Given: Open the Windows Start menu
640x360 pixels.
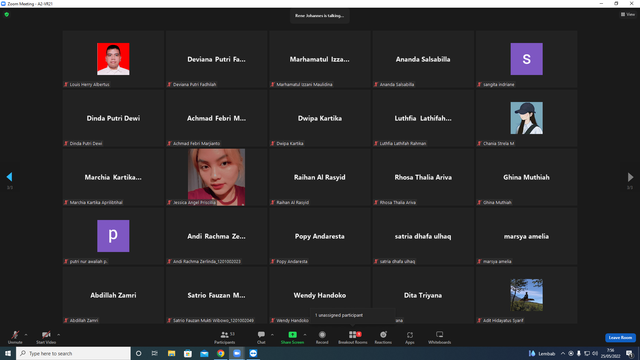Looking at the screenshot, I should (x=8, y=353).
